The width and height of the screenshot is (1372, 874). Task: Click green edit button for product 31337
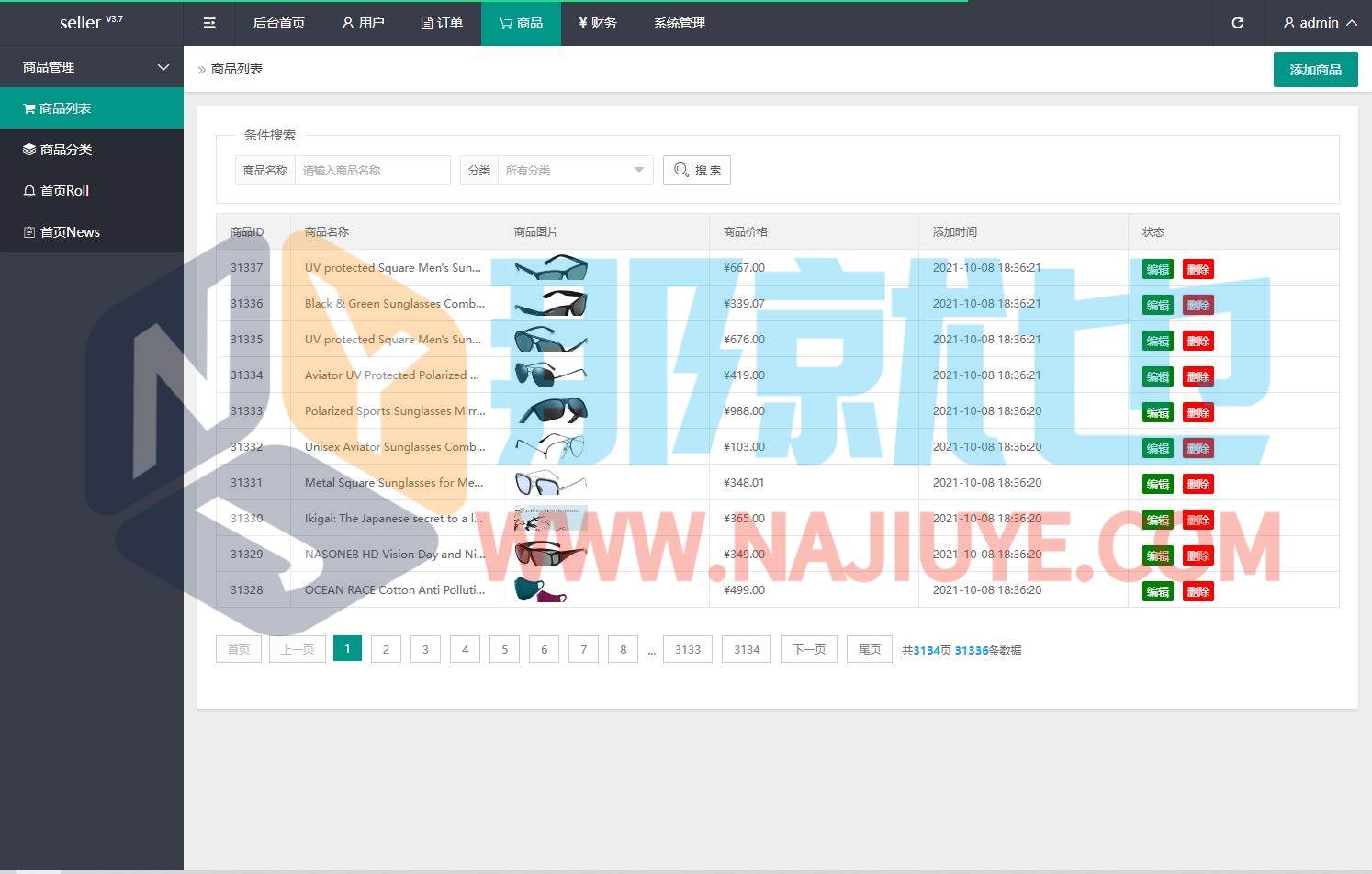(1157, 269)
